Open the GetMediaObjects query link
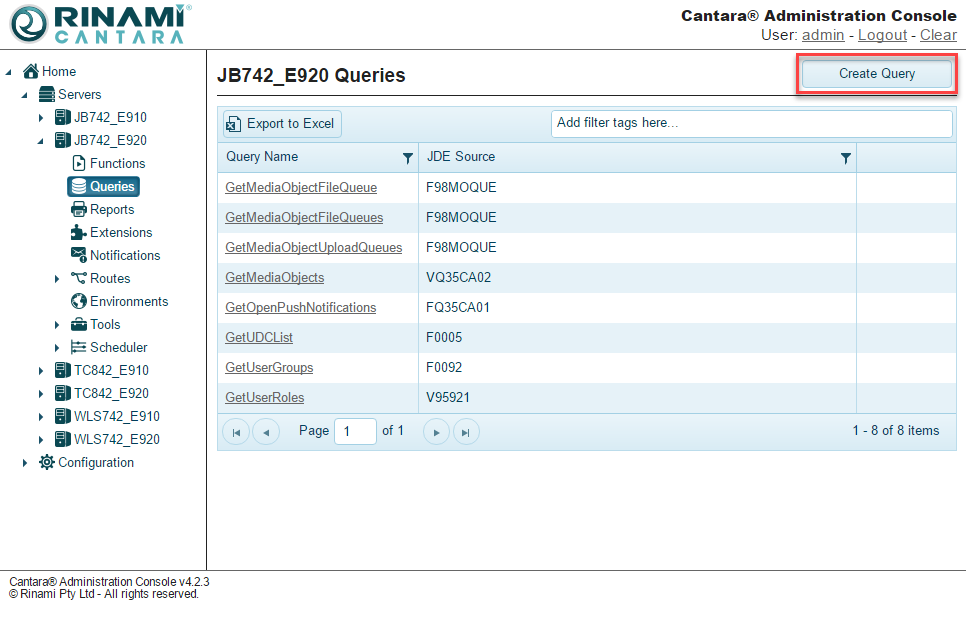The image size is (966, 620). [x=274, y=277]
